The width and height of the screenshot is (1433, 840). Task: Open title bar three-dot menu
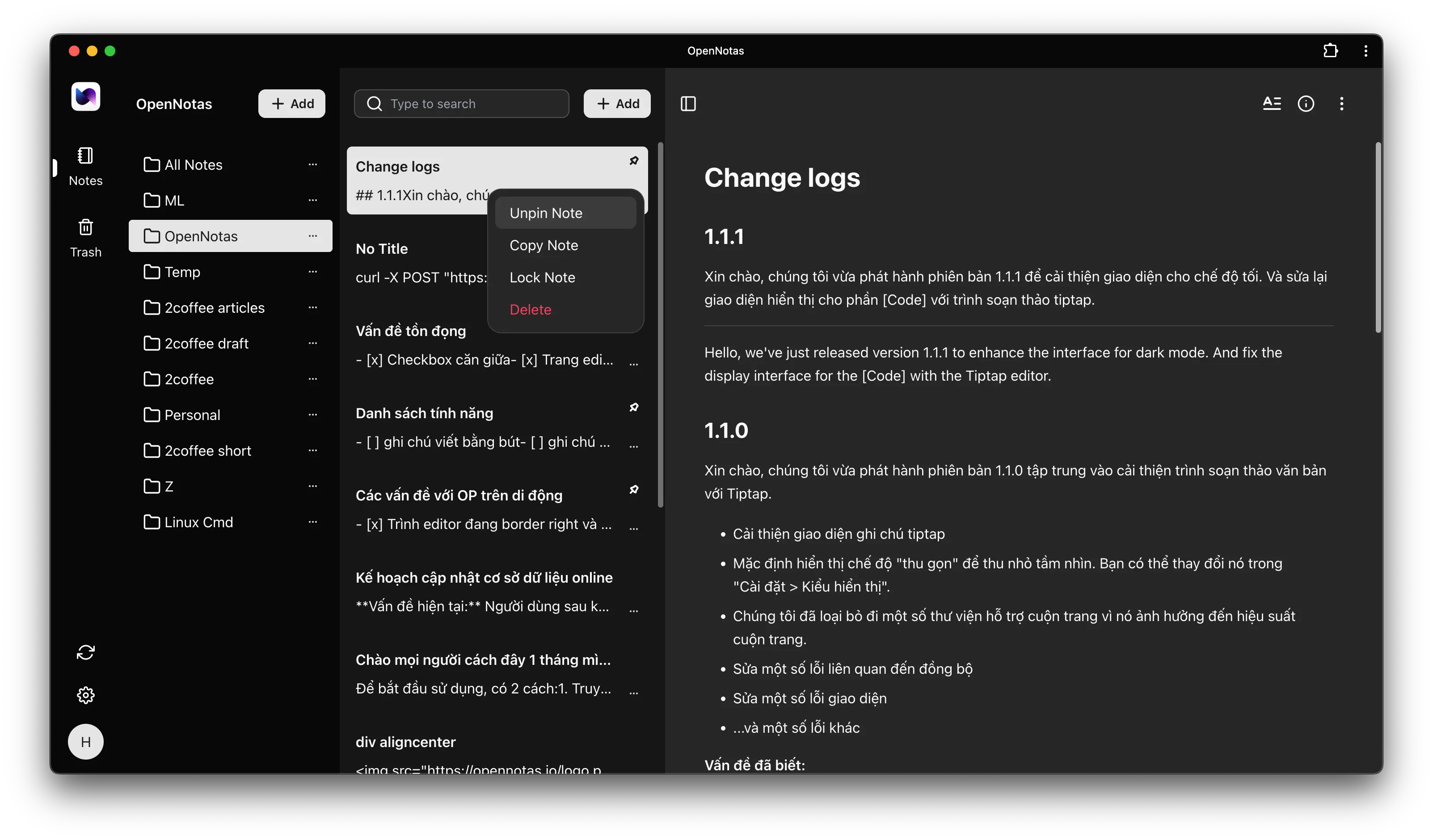click(1366, 50)
